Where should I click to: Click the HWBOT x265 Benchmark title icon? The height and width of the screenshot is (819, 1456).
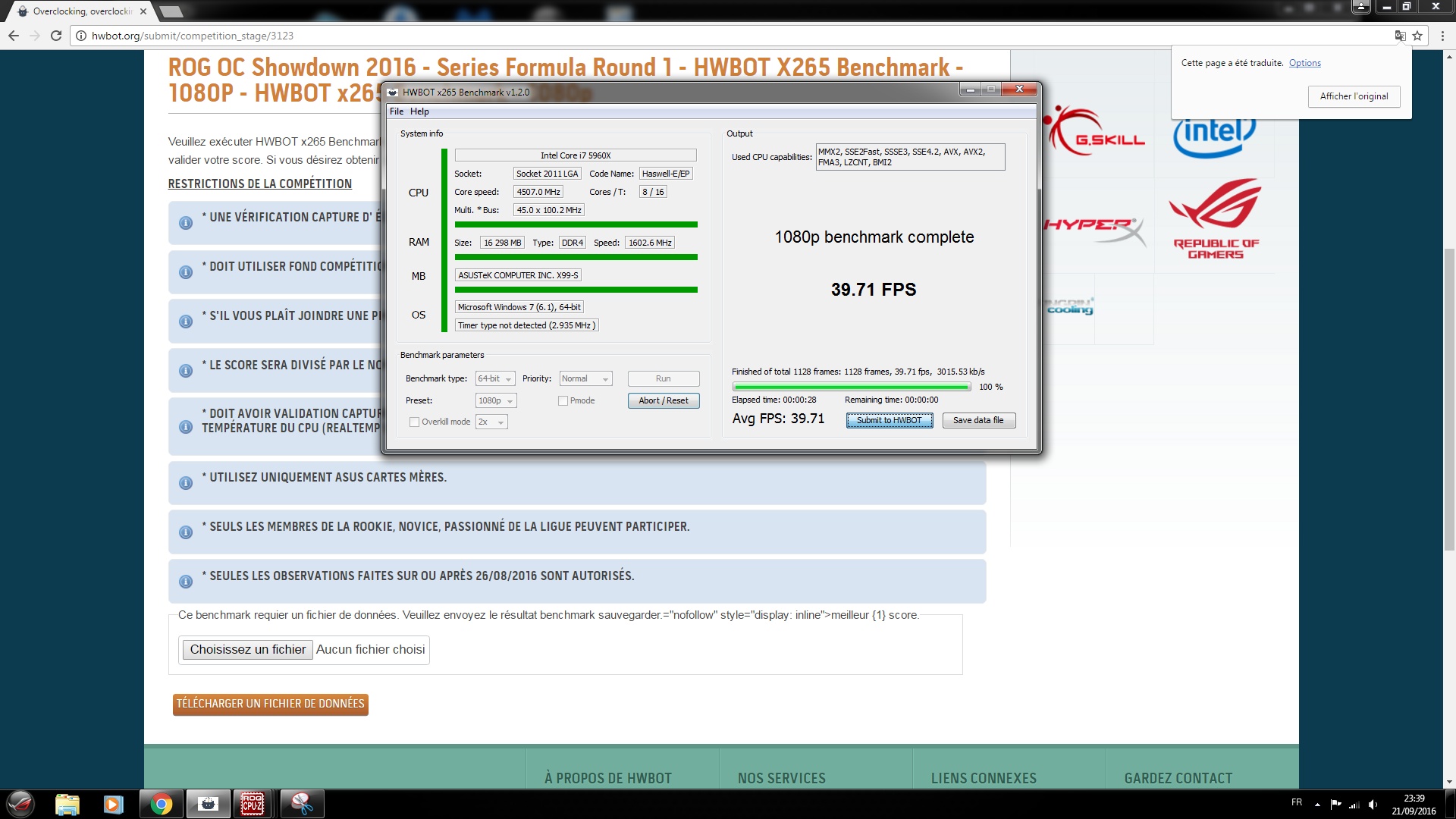click(x=393, y=93)
